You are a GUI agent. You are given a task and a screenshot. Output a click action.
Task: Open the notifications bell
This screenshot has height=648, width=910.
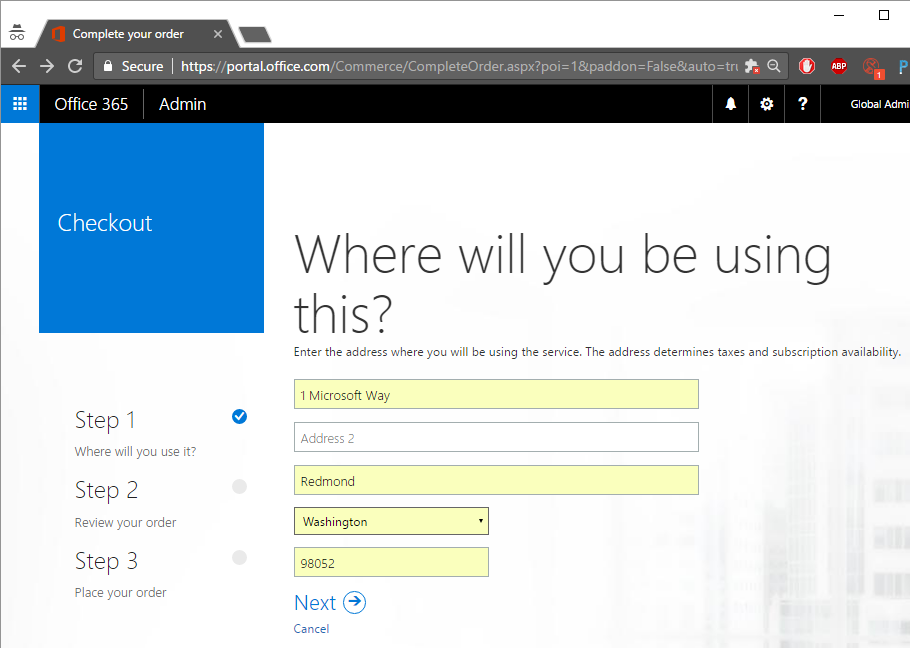pyautogui.click(x=730, y=104)
